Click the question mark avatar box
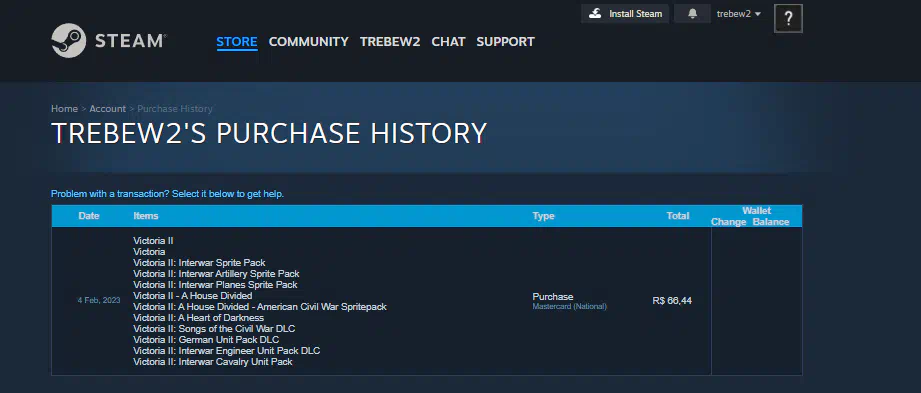 [788, 18]
